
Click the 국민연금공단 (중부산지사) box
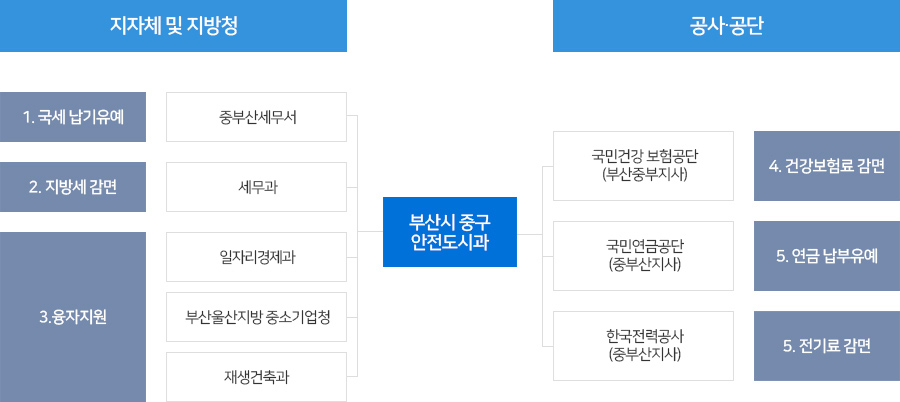coord(643,256)
